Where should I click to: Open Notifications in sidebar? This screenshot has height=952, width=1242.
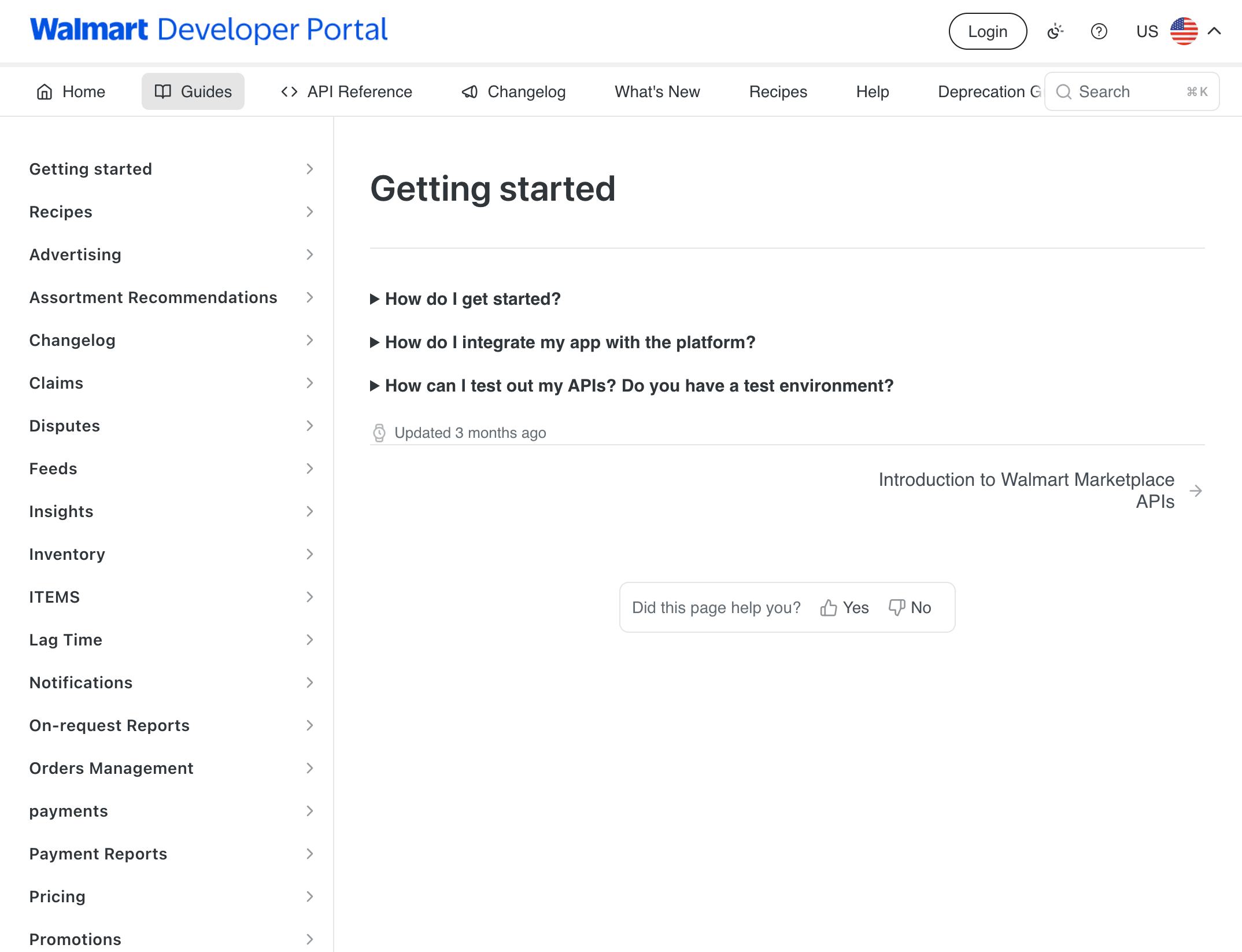click(81, 682)
